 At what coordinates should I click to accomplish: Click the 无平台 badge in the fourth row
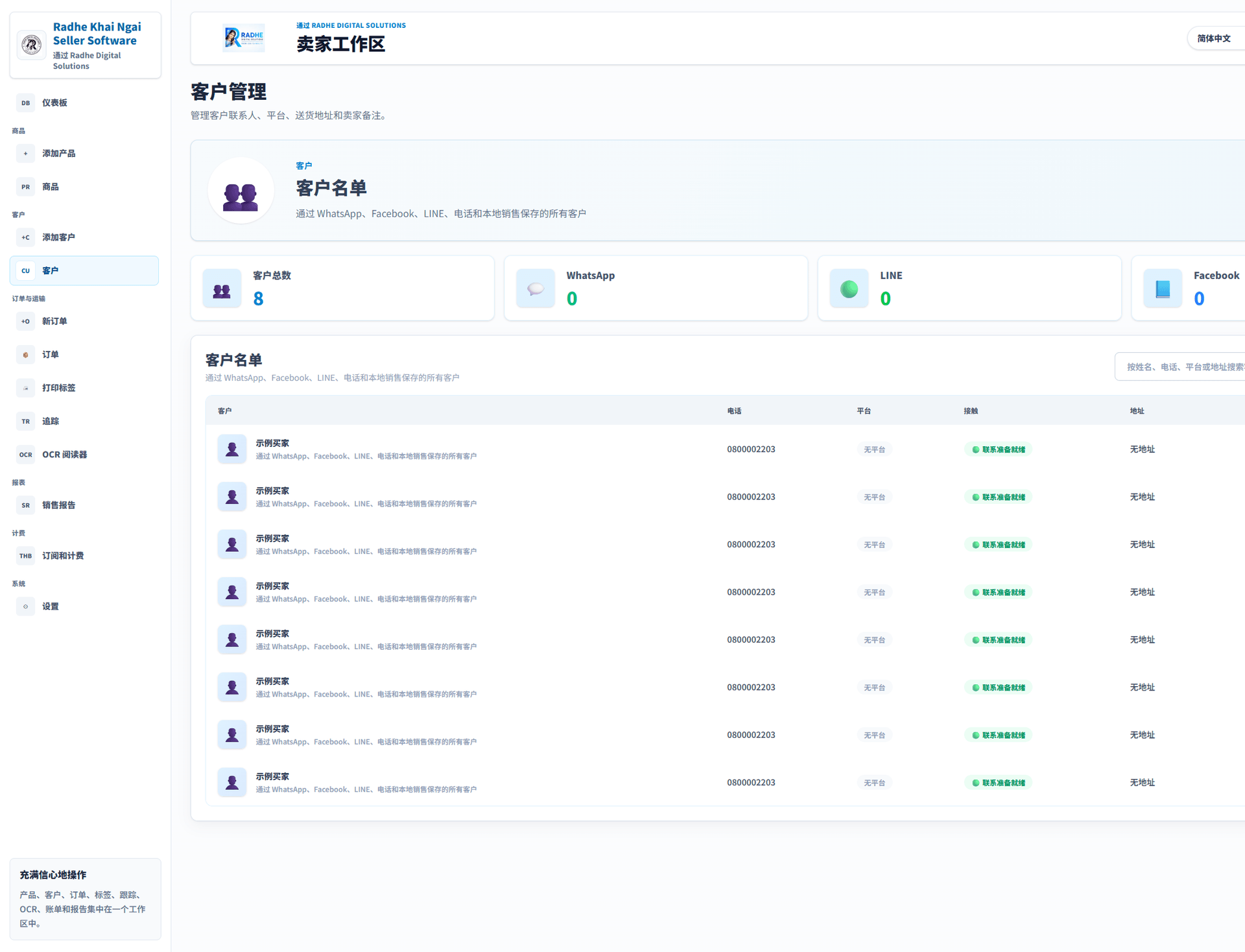pyautogui.click(x=874, y=593)
